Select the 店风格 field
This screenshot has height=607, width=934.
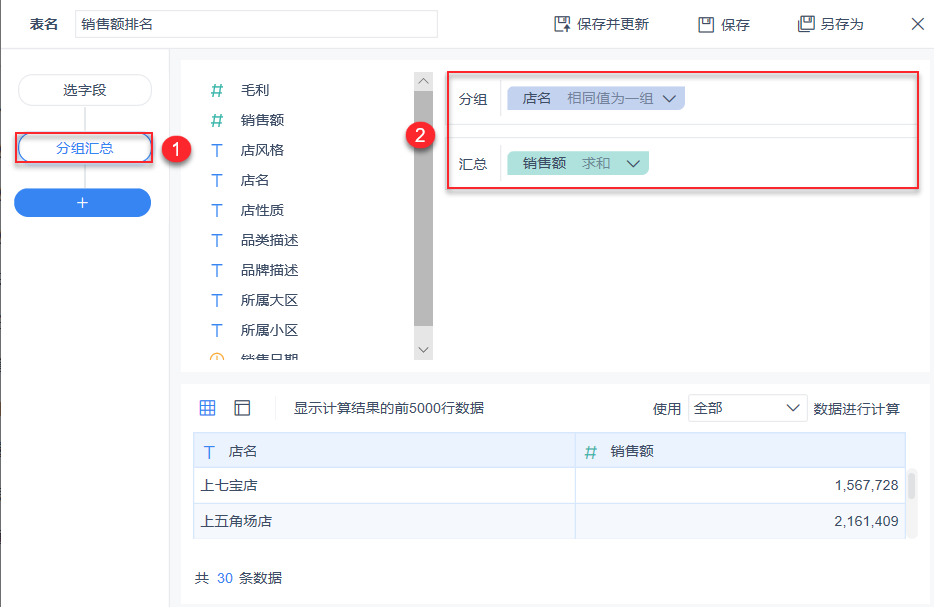pyautogui.click(x=262, y=150)
